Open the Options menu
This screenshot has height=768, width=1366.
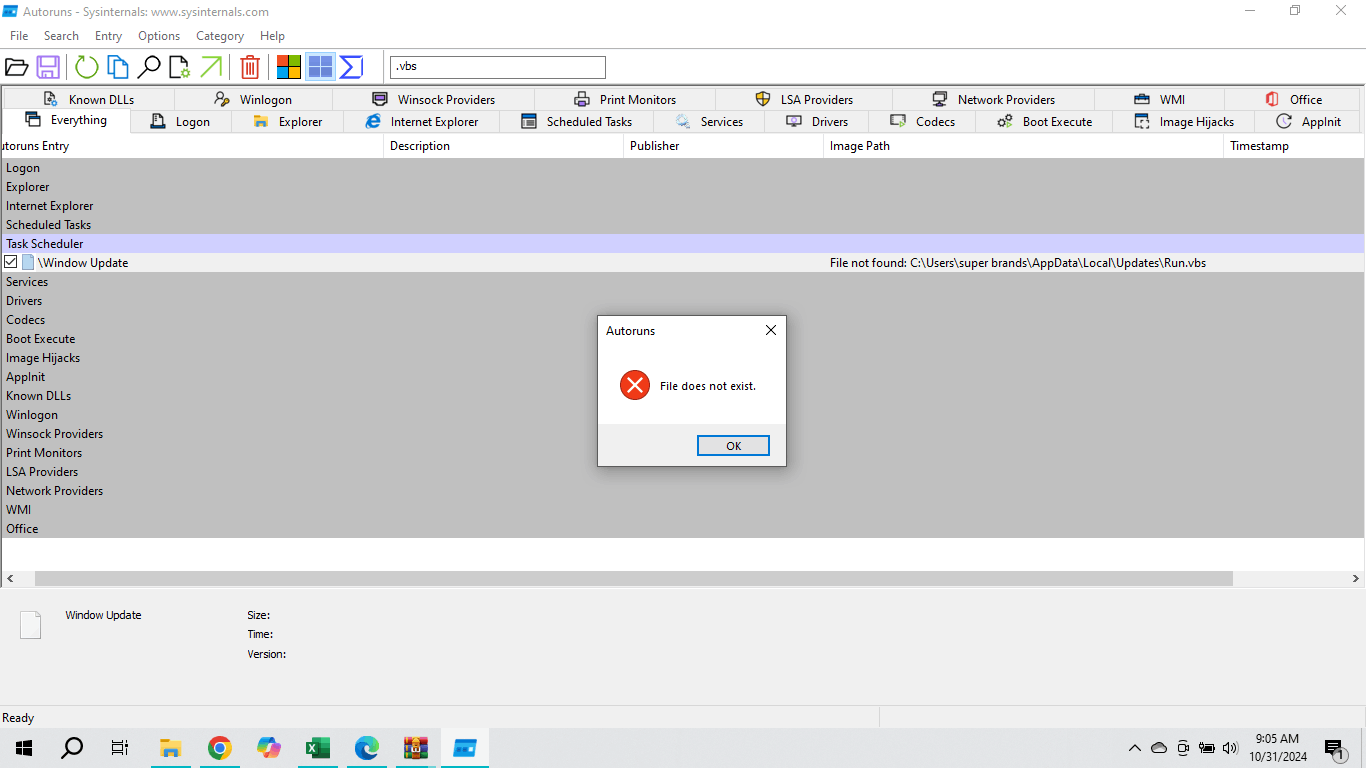[x=159, y=36]
